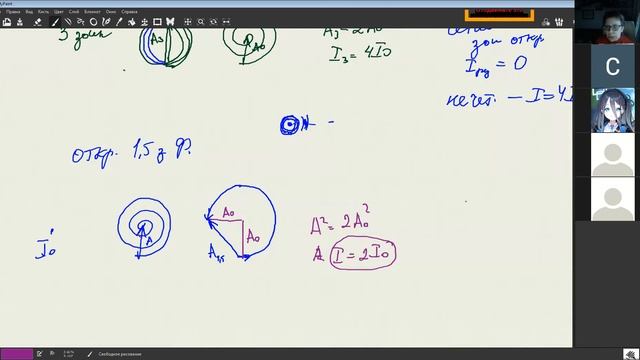Open the Слой menu

click(x=74, y=12)
